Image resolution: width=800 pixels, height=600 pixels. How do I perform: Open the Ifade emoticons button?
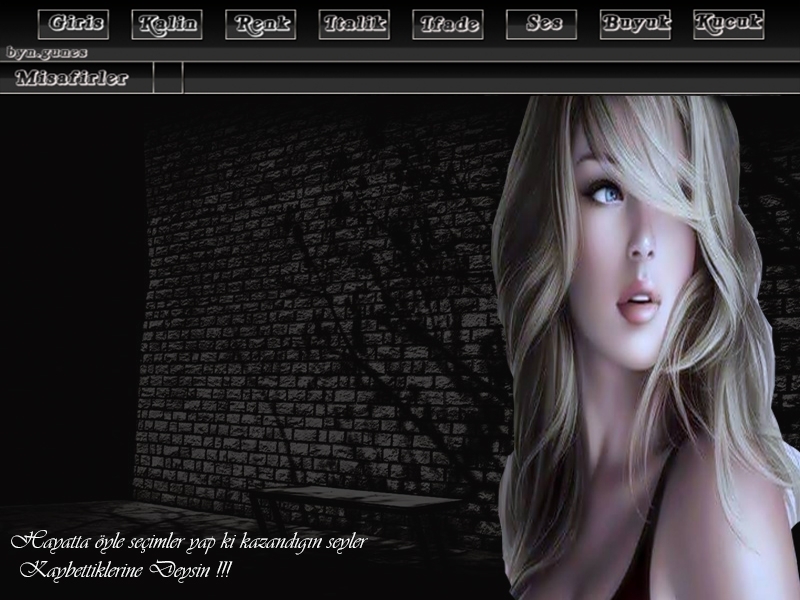[448, 24]
